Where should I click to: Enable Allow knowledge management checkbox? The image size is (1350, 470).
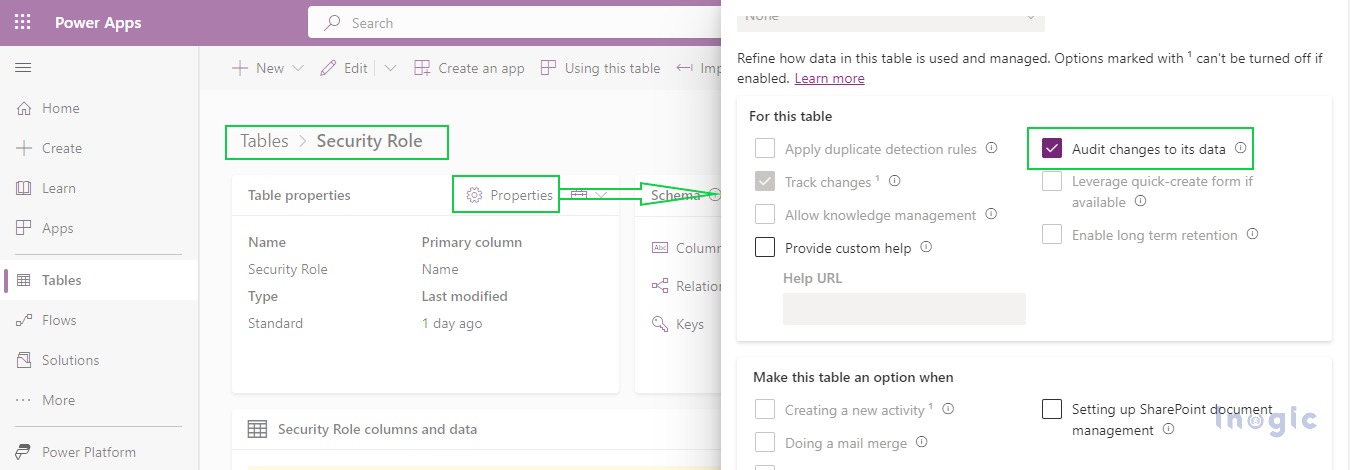[765, 214]
